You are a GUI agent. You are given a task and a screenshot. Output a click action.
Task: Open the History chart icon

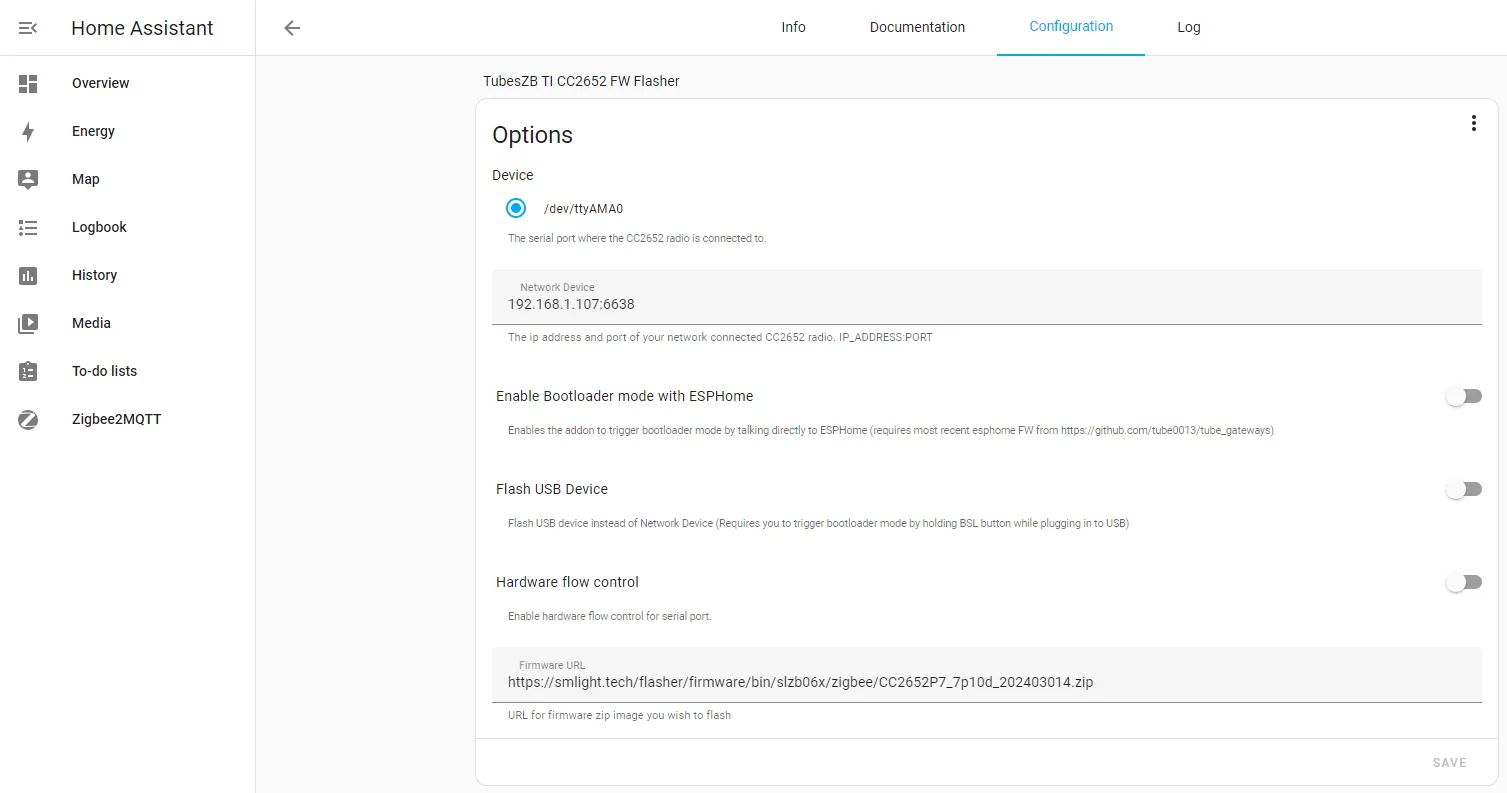point(28,276)
